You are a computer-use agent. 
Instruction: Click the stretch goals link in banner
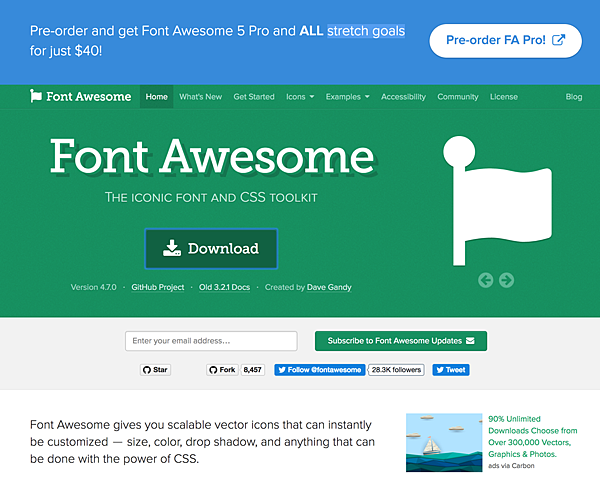(366, 31)
